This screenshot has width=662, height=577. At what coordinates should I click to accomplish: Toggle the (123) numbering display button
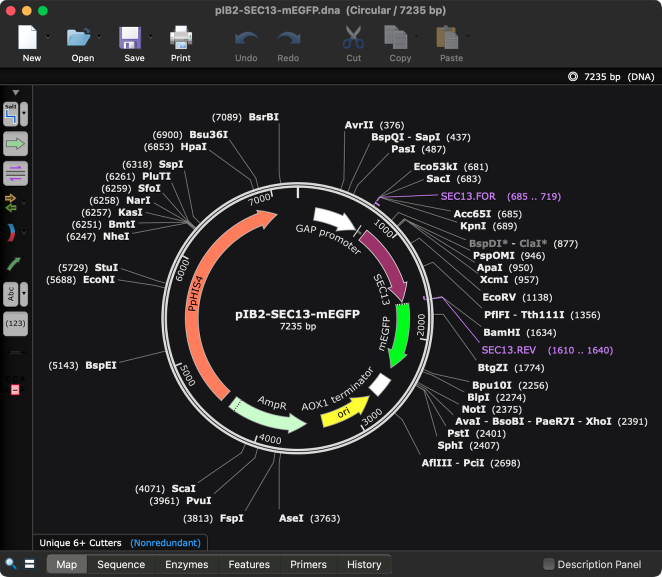point(14,324)
